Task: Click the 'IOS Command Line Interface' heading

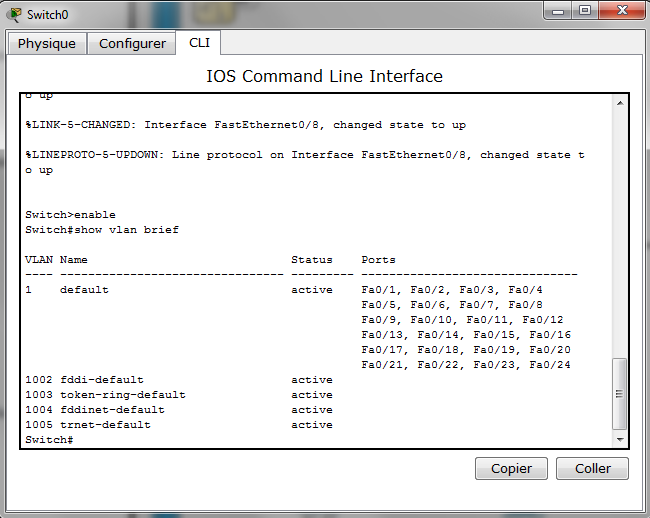Action: point(325,76)
